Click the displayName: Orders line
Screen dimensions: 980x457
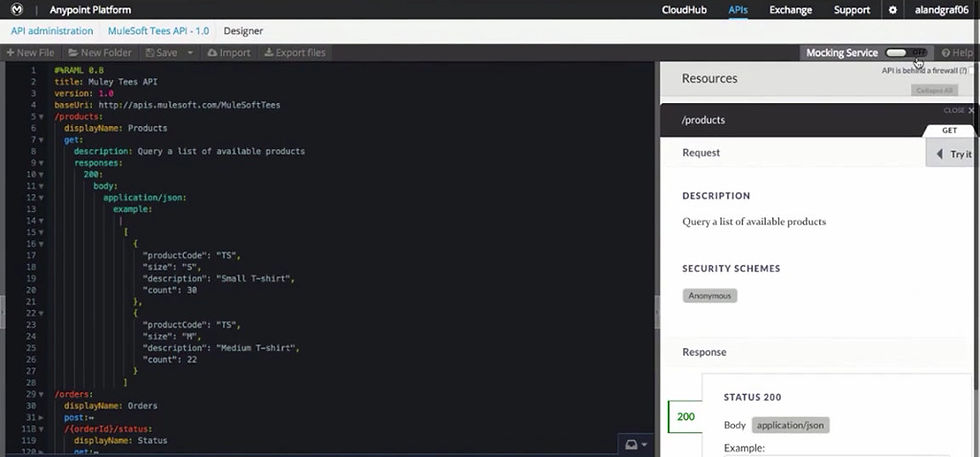pos(111,406)
